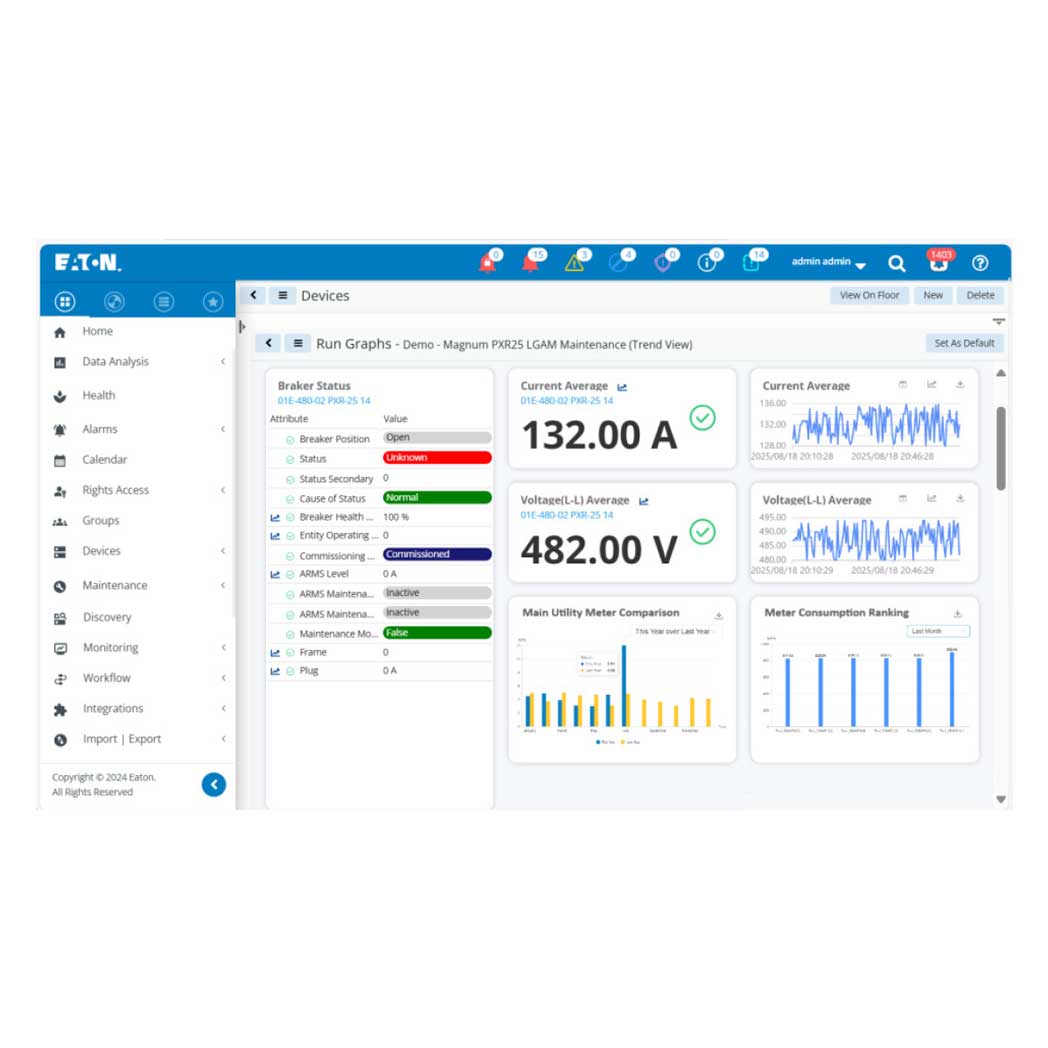Download the Meter Consumption Ranking chart
Screen dimensions: 1048x1048
tap(957, 614)
